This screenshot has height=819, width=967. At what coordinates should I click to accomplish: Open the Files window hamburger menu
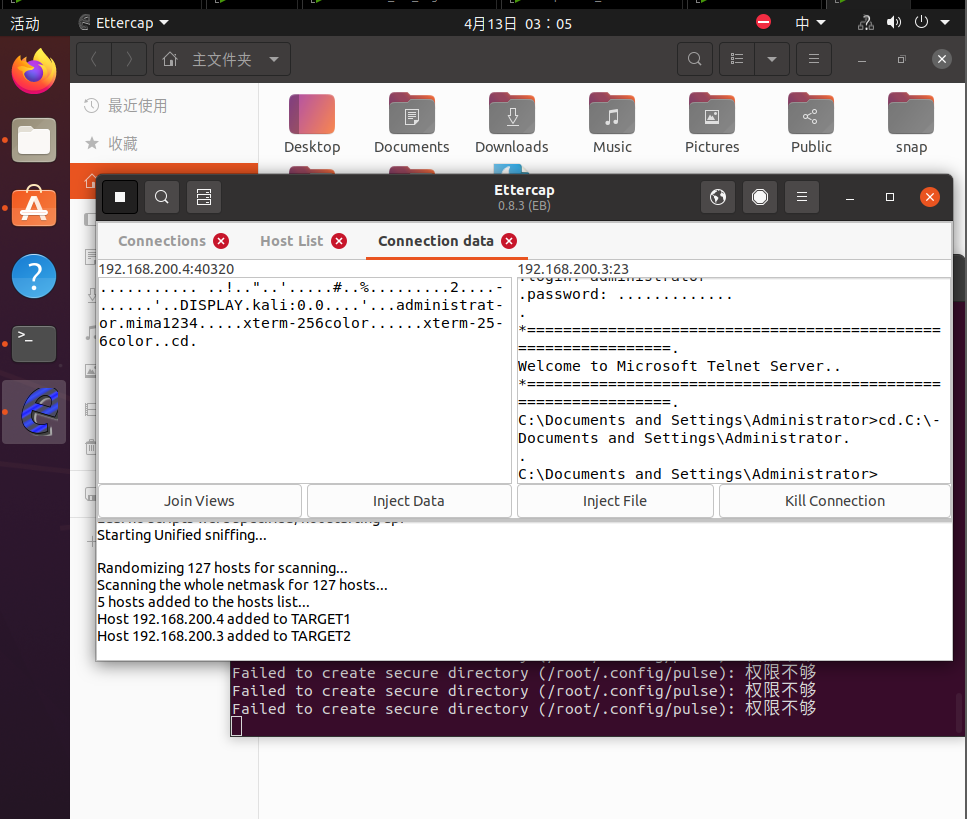pos(814,59)
